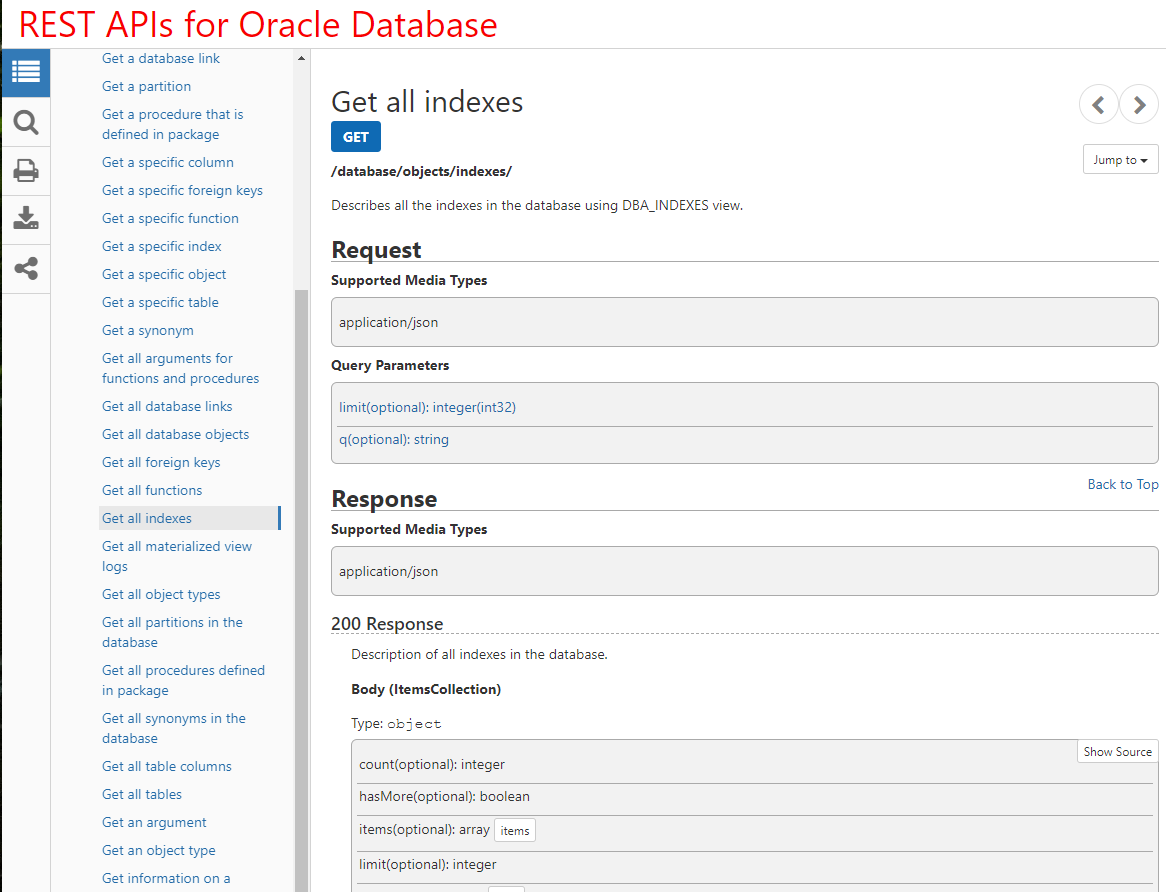Viewport: 1166px width, 892px height.
Task: Open Get all procedures defined in package
Action: [x=184, y=680]
